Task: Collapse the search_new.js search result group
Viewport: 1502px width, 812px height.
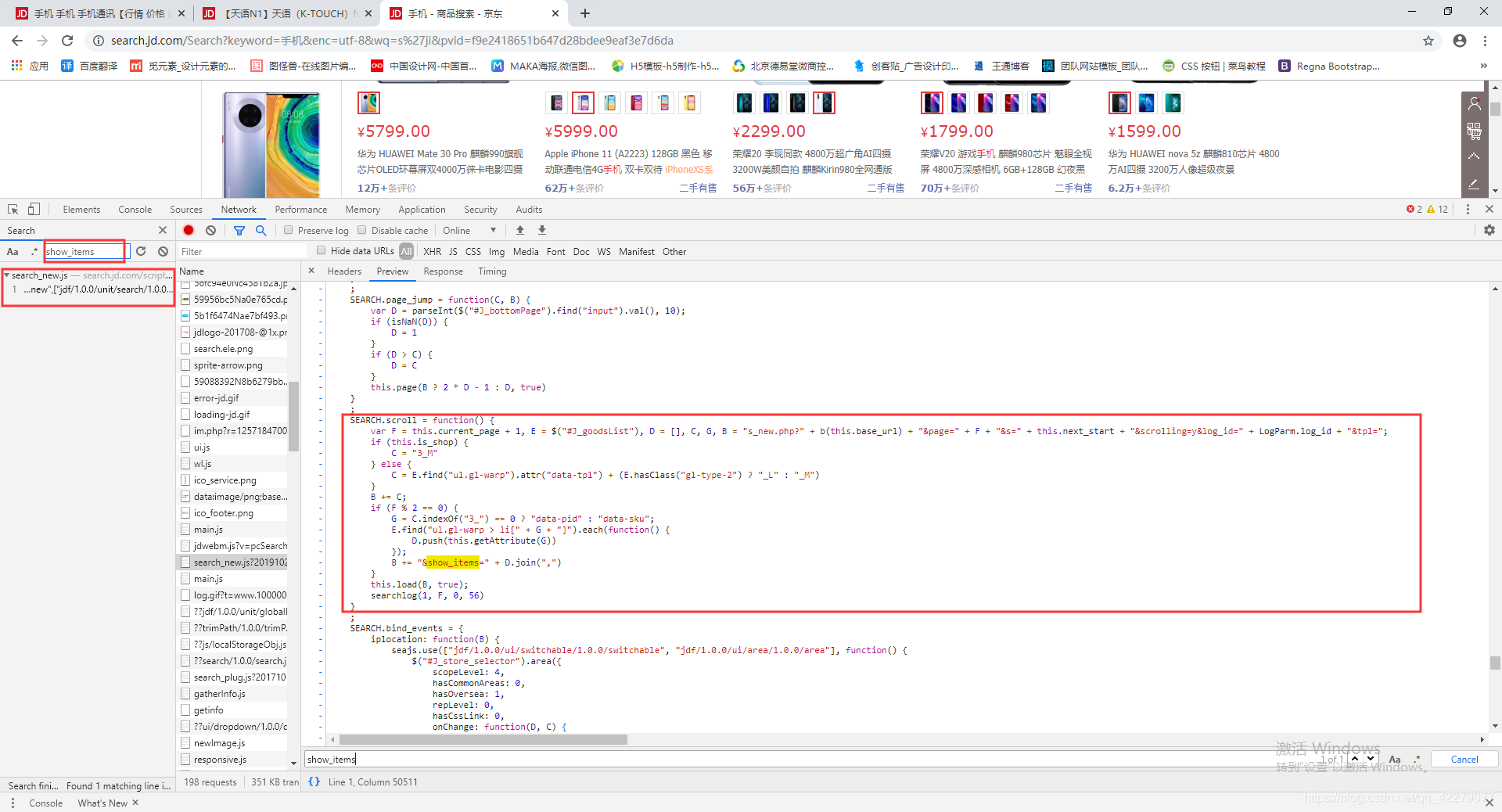Action: pyautogui.click(x=7, y=275)
